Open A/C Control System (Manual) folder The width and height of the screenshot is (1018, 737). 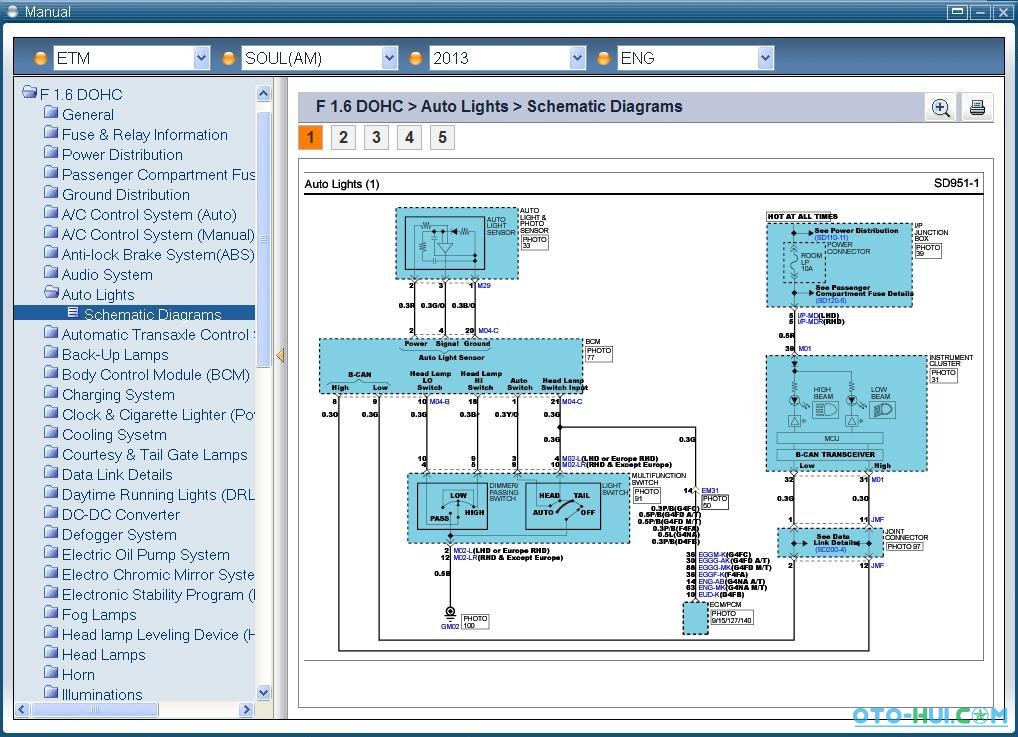click(x=149, y=234)
